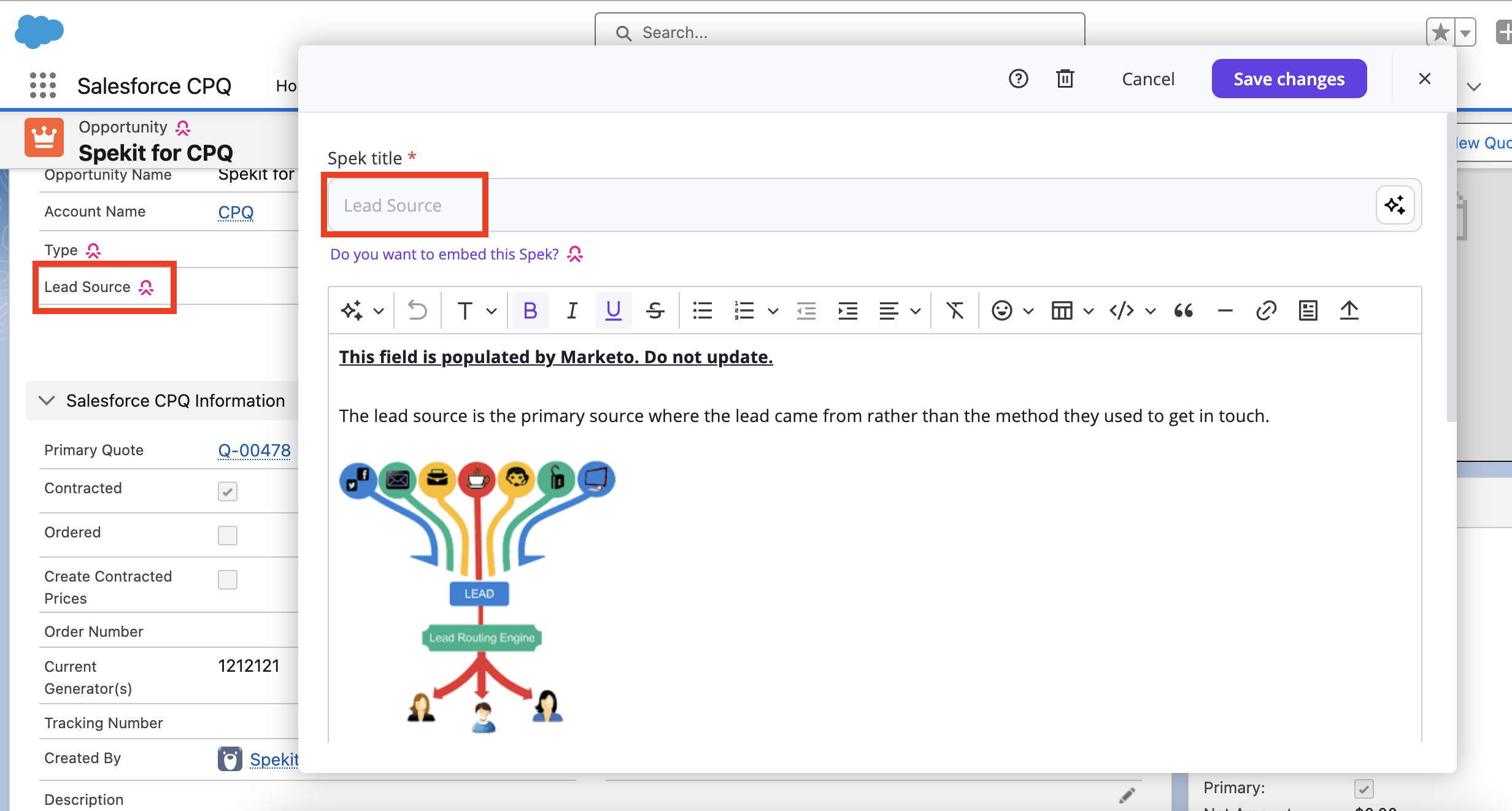Open numbered list style dropdown
The width and height of the screenshot is (1512, 811).
(x=773, y=311)
